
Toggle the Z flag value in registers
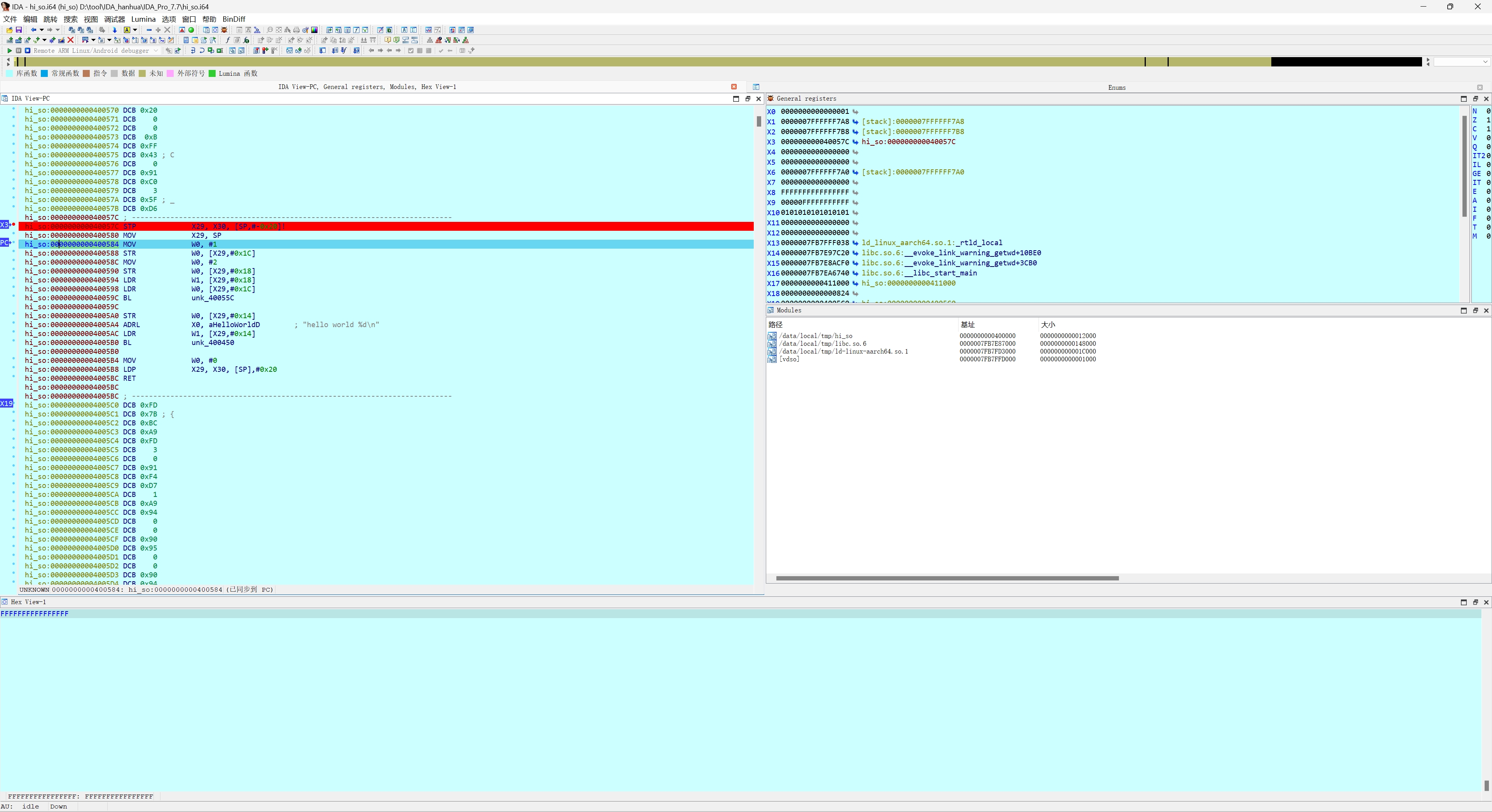pyautogui.click(x=1488, y=120)
